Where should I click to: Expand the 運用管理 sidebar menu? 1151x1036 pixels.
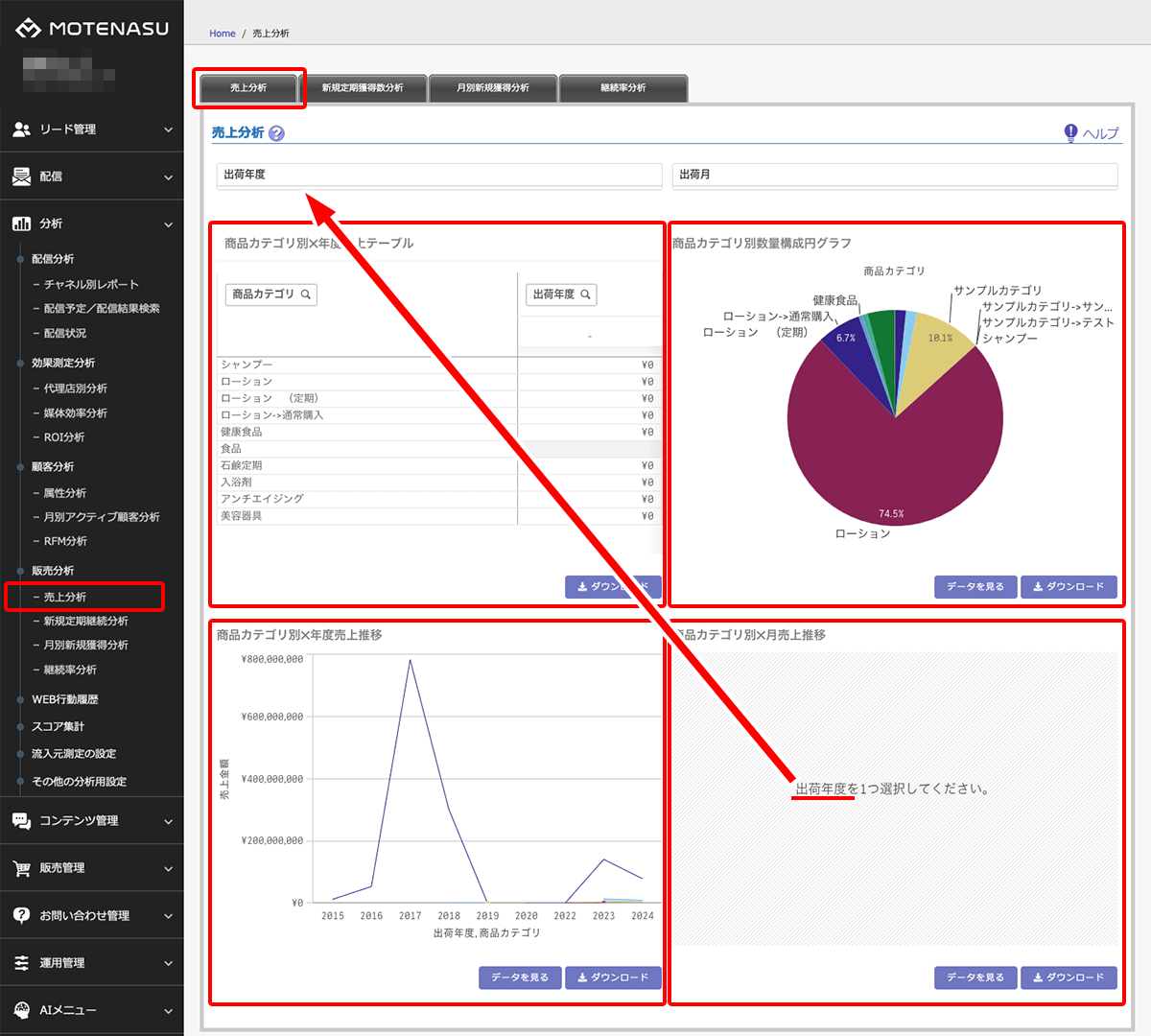[168, 963]
